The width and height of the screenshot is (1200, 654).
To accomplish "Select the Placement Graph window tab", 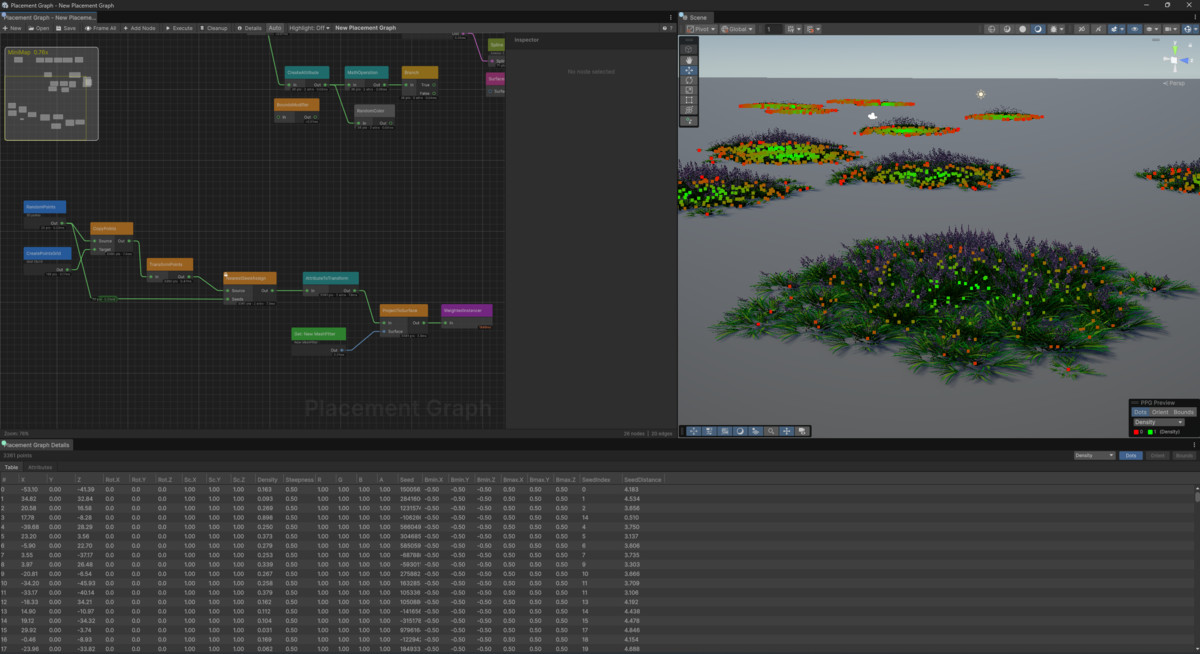I will tap(50, 17).
